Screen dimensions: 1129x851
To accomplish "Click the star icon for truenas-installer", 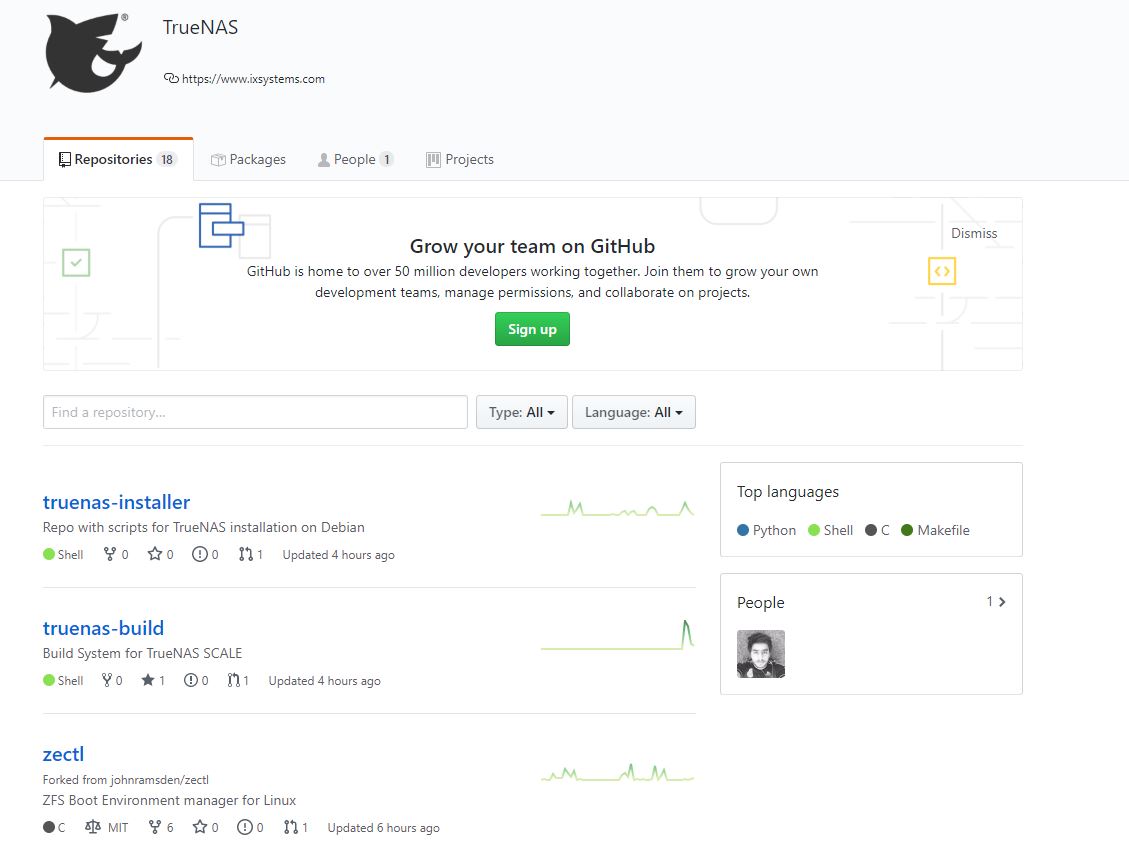I will 155,554.
